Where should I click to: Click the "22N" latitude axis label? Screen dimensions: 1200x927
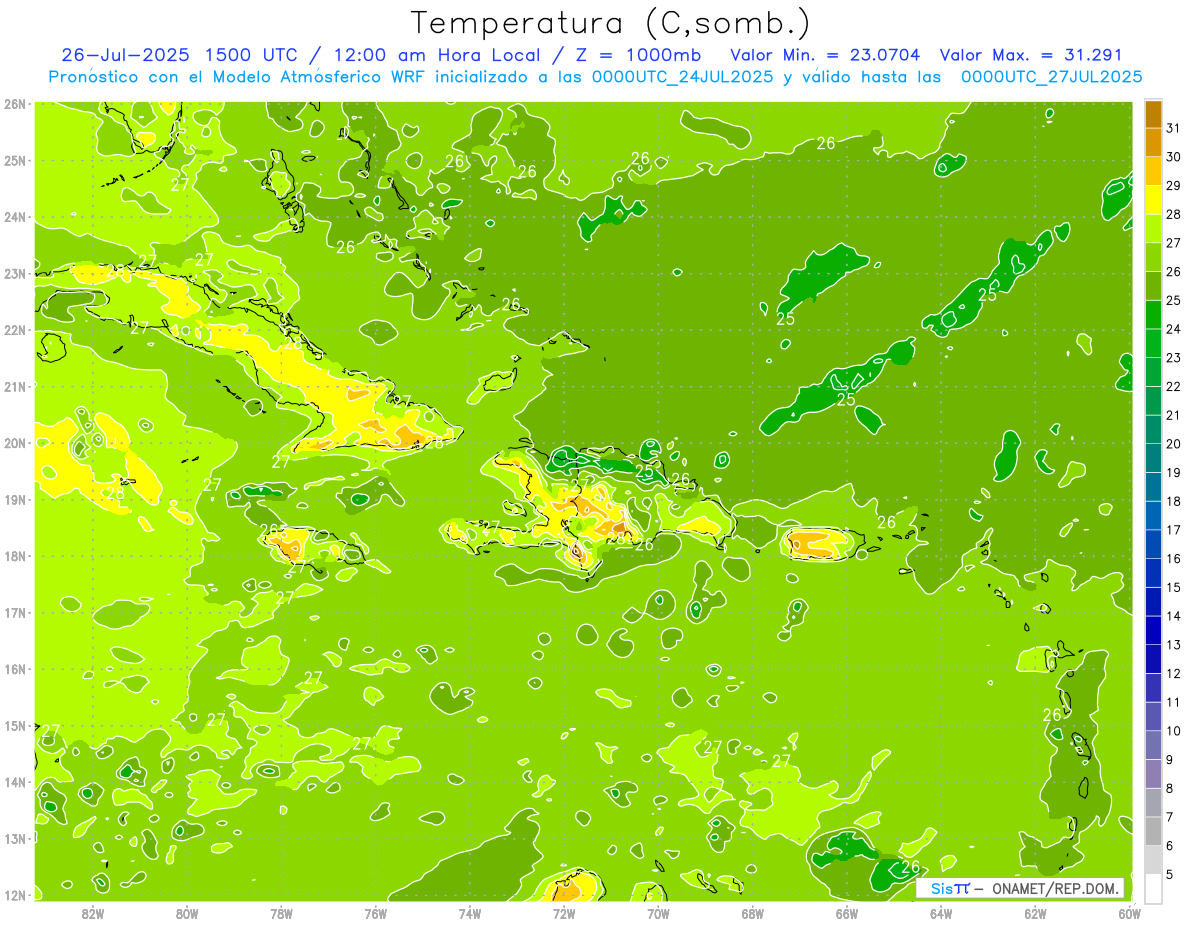[x=15, y=329]
